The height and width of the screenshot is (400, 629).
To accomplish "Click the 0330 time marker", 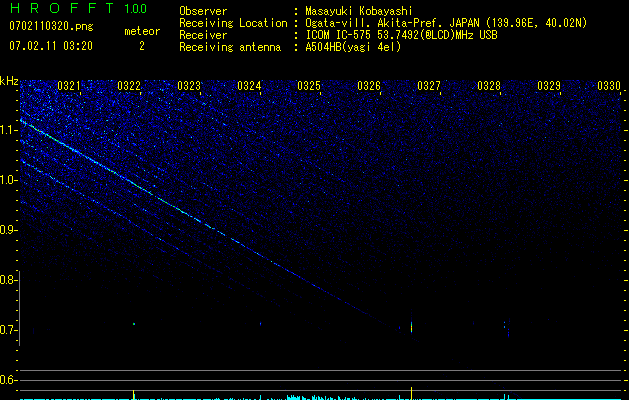I will point(609,86).
